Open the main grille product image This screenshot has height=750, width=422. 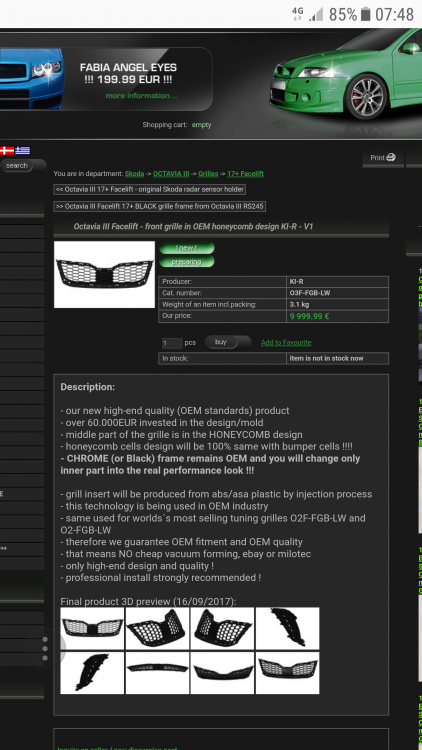(x=104, y=274)
